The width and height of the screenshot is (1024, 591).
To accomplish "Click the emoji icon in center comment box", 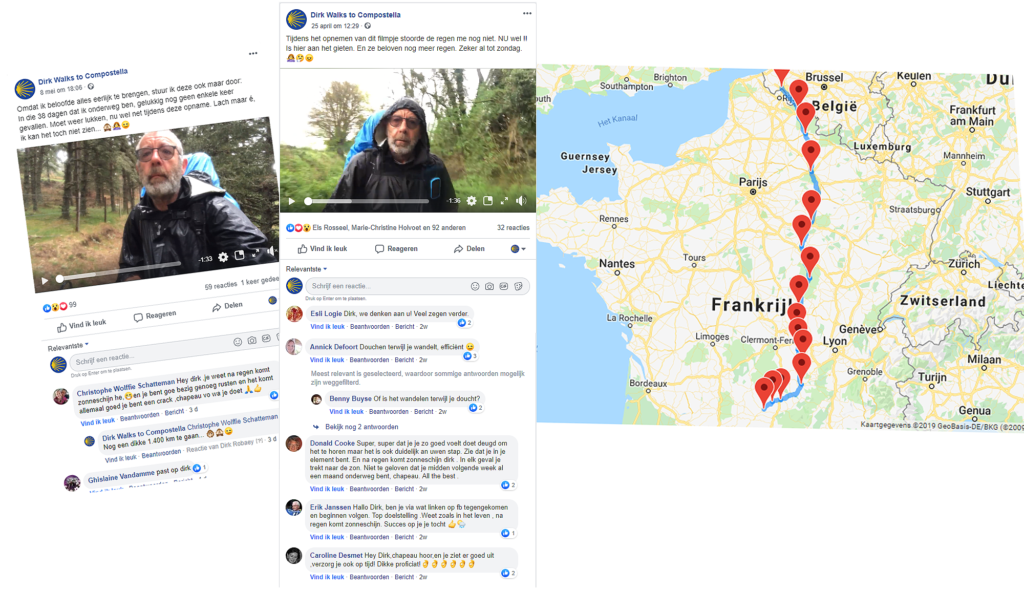I will (475, 286).
